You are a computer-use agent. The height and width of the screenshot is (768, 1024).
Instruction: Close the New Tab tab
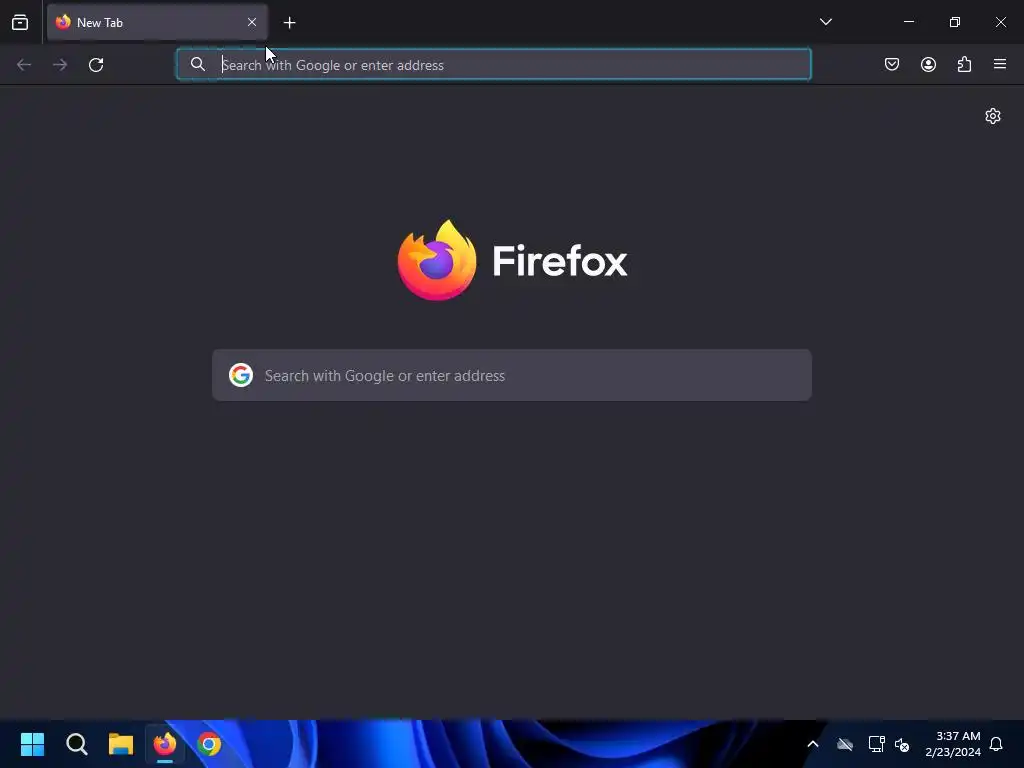tap(251, 22)
